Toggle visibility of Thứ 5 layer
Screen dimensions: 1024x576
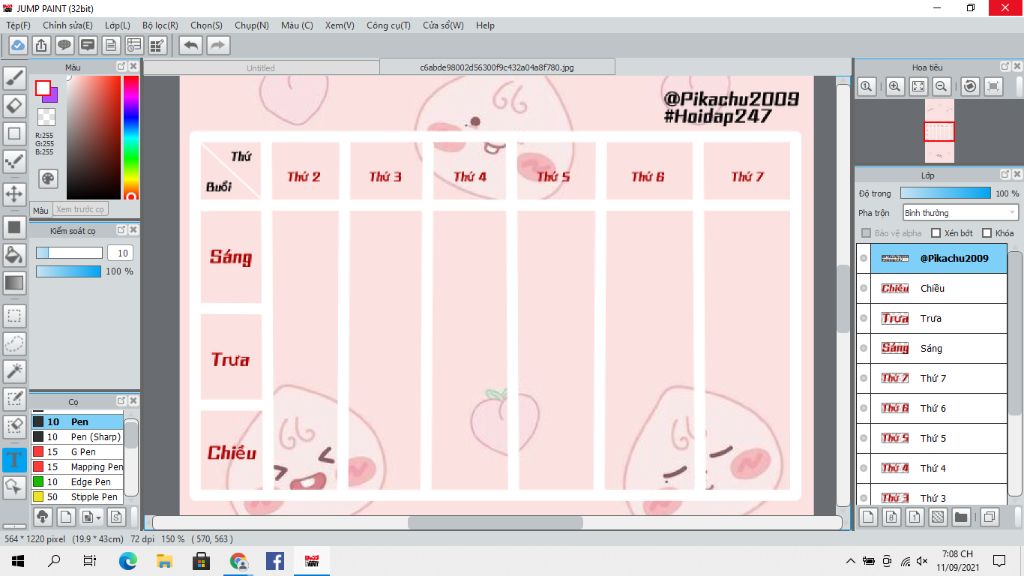[x=863, y=438]
